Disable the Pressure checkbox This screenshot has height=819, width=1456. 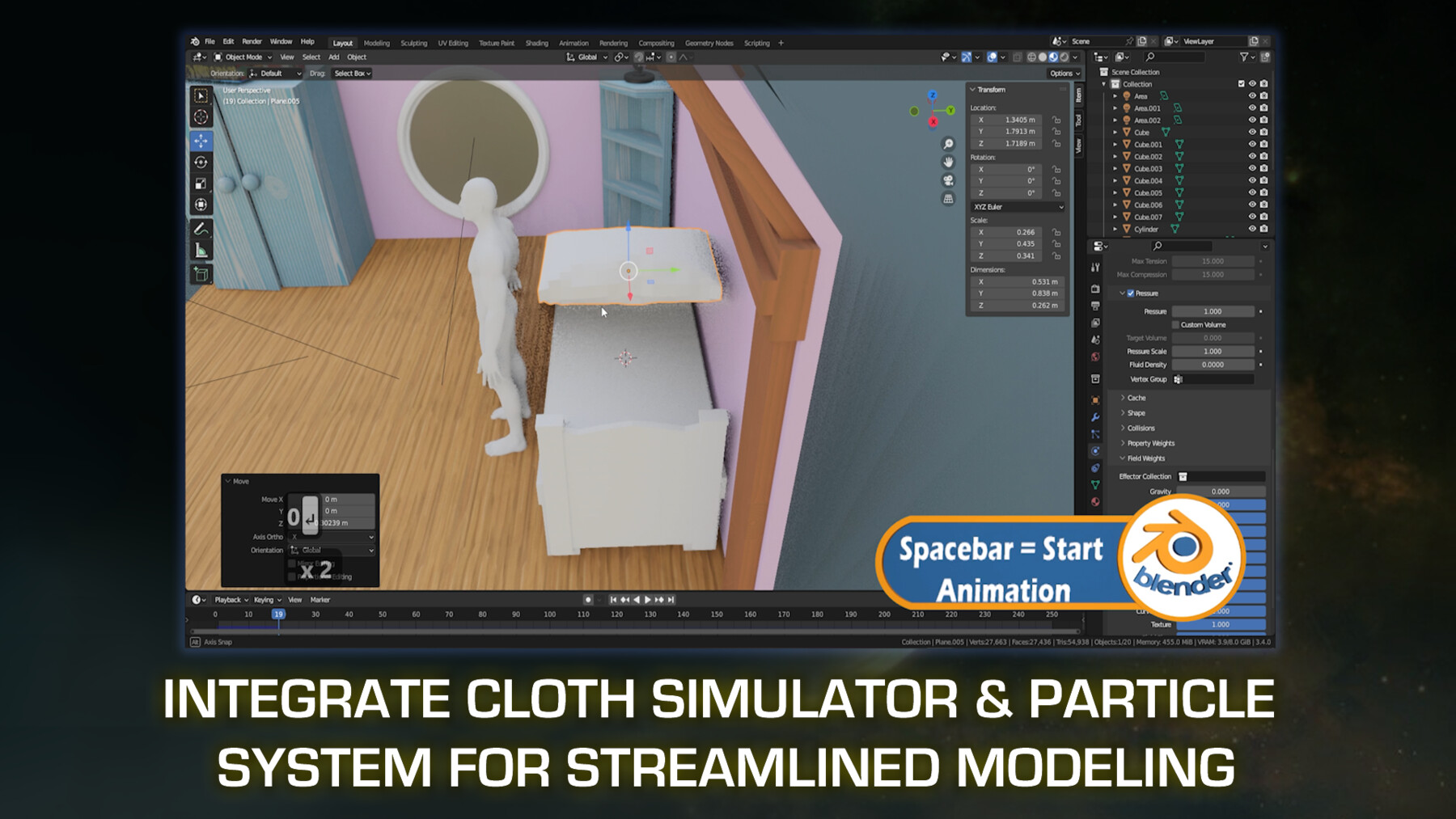(1130, 293)
